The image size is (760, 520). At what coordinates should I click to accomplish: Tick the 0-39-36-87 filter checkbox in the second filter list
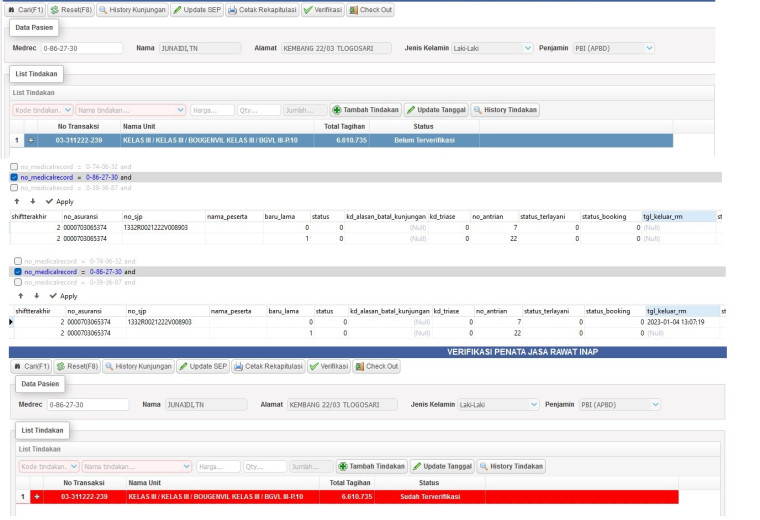pyautogui.click(x=18, y=282)
